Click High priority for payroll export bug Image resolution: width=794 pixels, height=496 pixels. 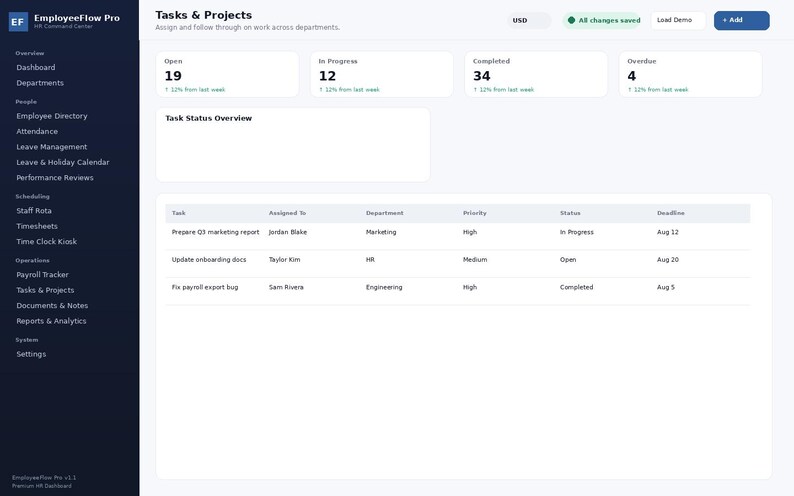[x=470, y=287]
